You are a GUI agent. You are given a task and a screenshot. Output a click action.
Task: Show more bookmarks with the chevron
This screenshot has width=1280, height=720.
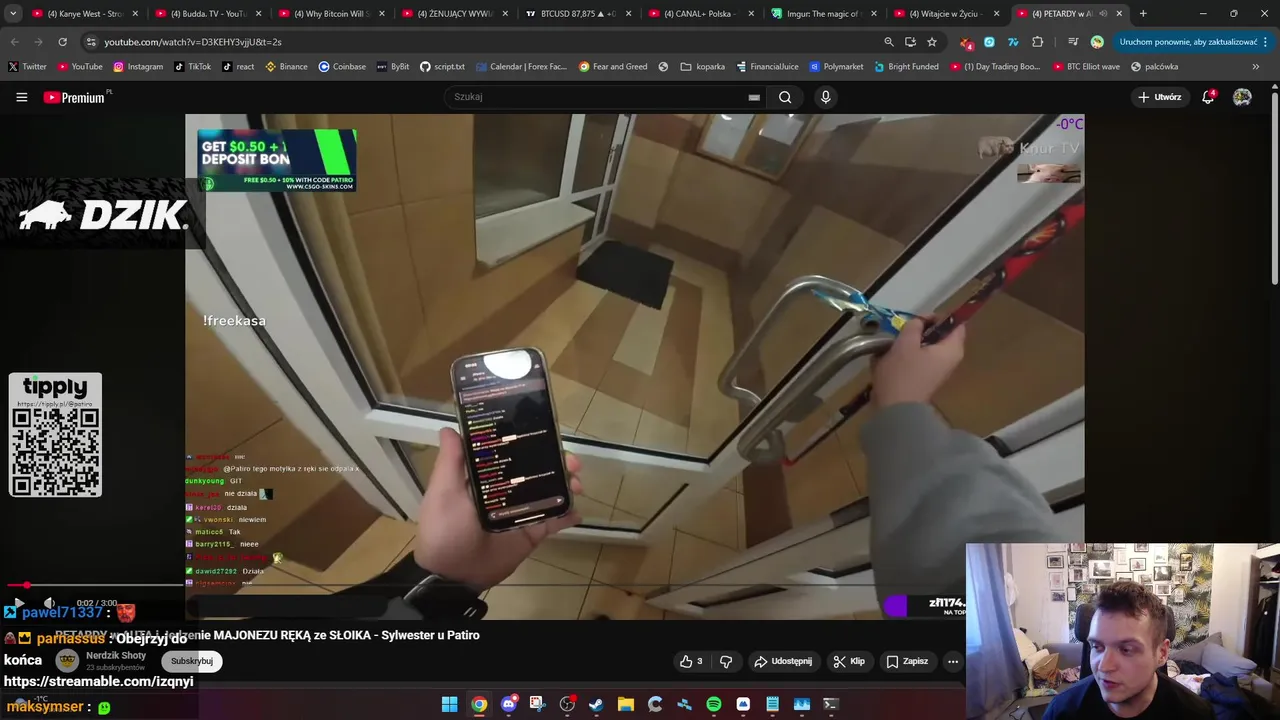pyautogui.click(x=1255, y=67)
